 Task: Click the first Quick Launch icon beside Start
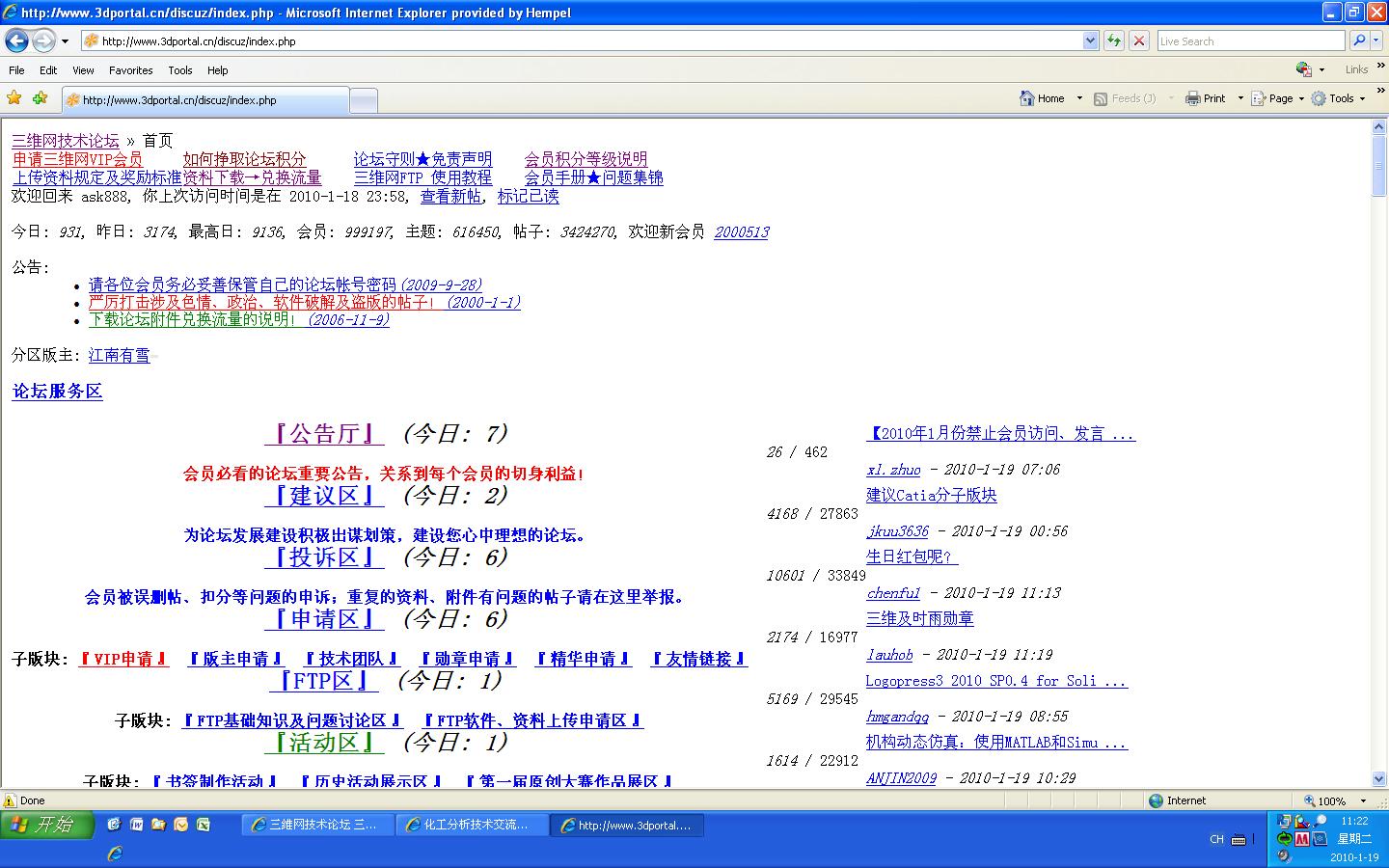pyautogui.click(x=114, y=825)
